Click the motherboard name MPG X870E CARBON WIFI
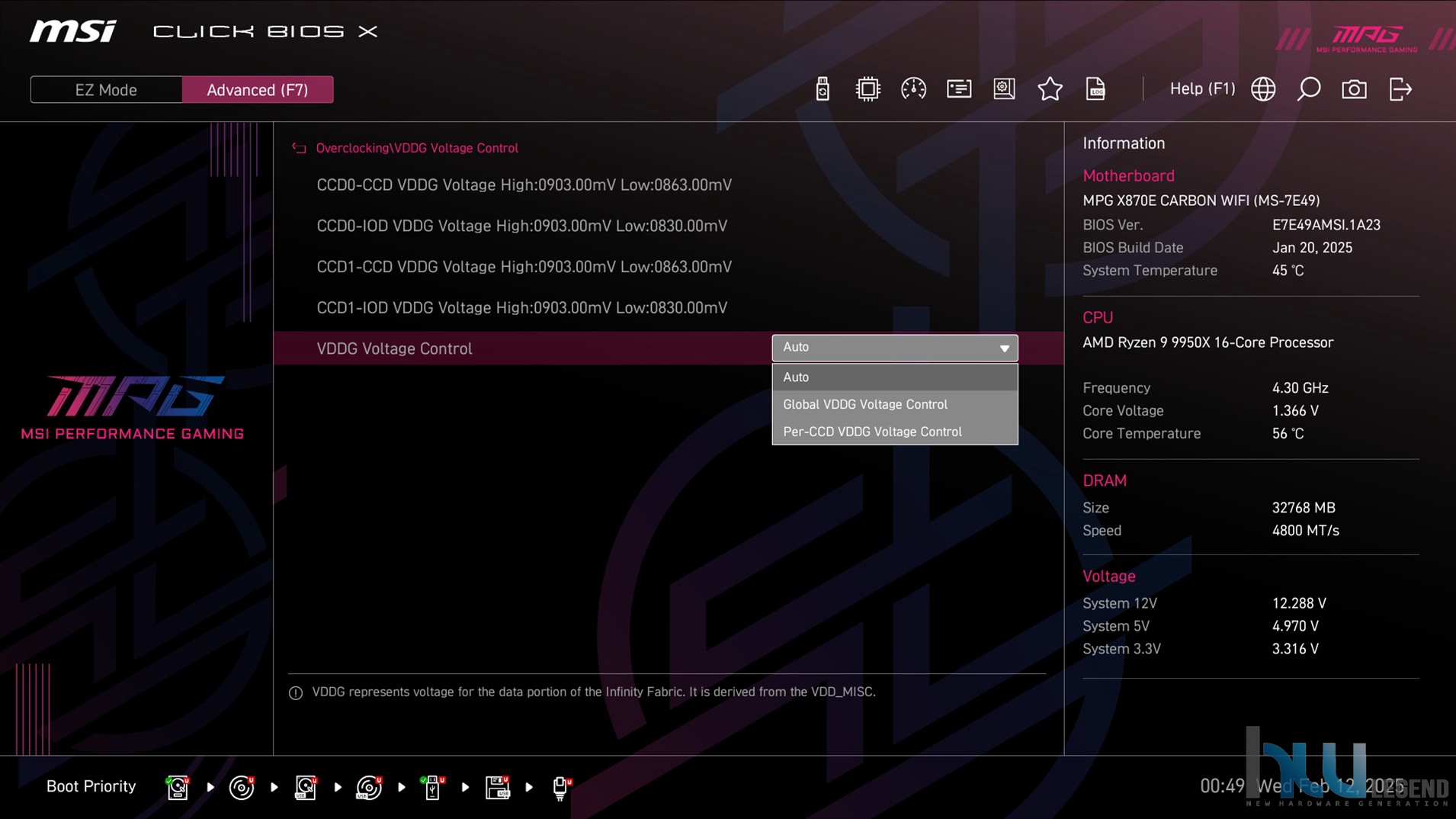Image resolution: width=1456 pixels, height=819 pixels. pyautogui.click(x=1201, y=201)
